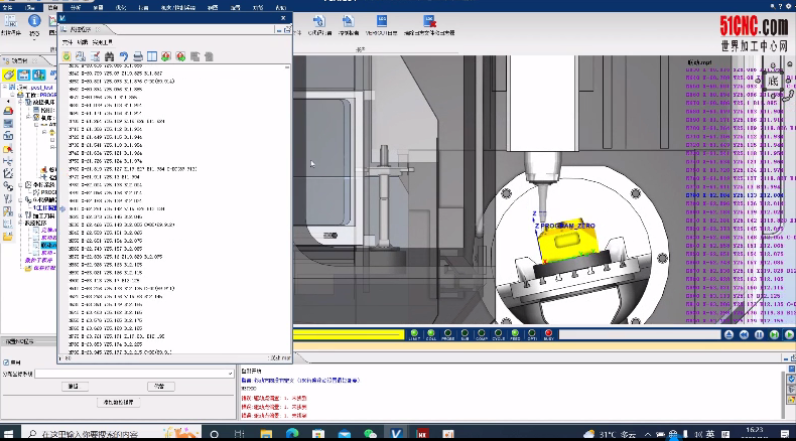The width and height of the screenshot is (796, 441).
Task: Open the 编辑 menu in the popup window
Action: (81, 43)
